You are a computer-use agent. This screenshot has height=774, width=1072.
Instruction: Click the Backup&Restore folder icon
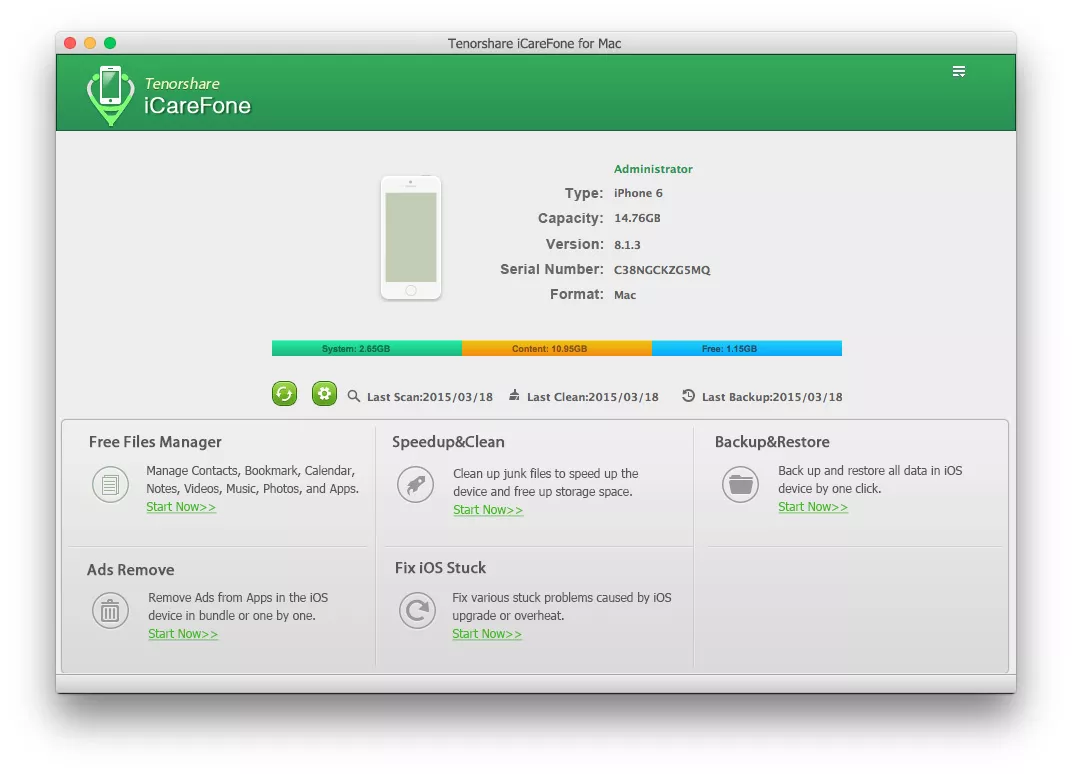pyautogui.click(x=740, y=485)
